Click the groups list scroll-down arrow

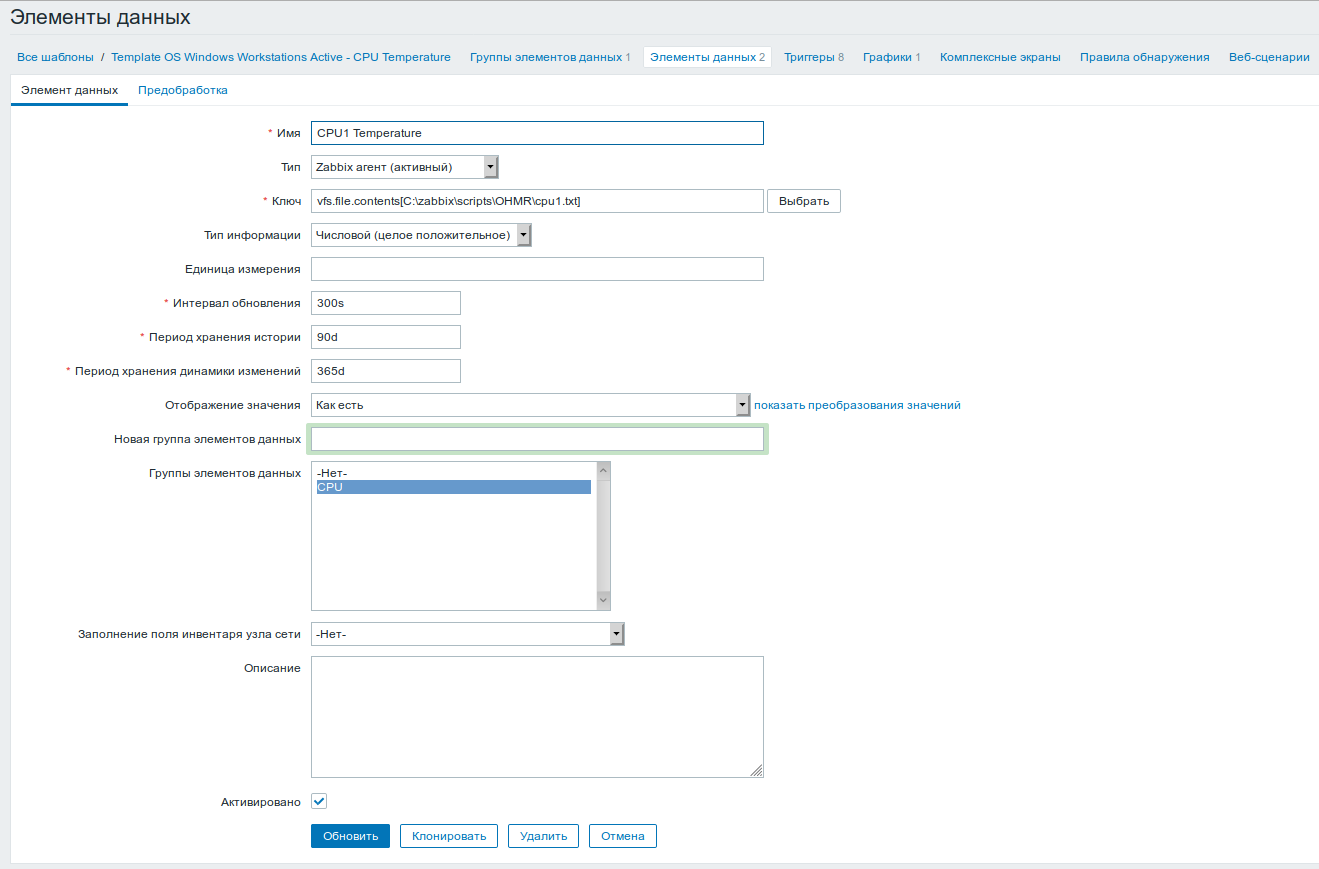tap(603, 600)
